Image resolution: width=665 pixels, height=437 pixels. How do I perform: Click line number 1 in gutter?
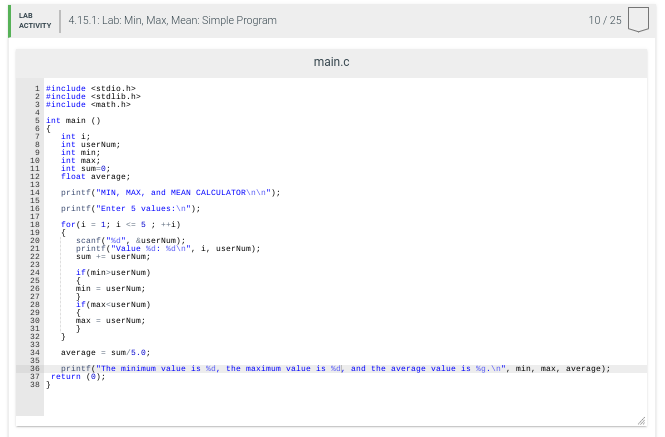(37, 88)
